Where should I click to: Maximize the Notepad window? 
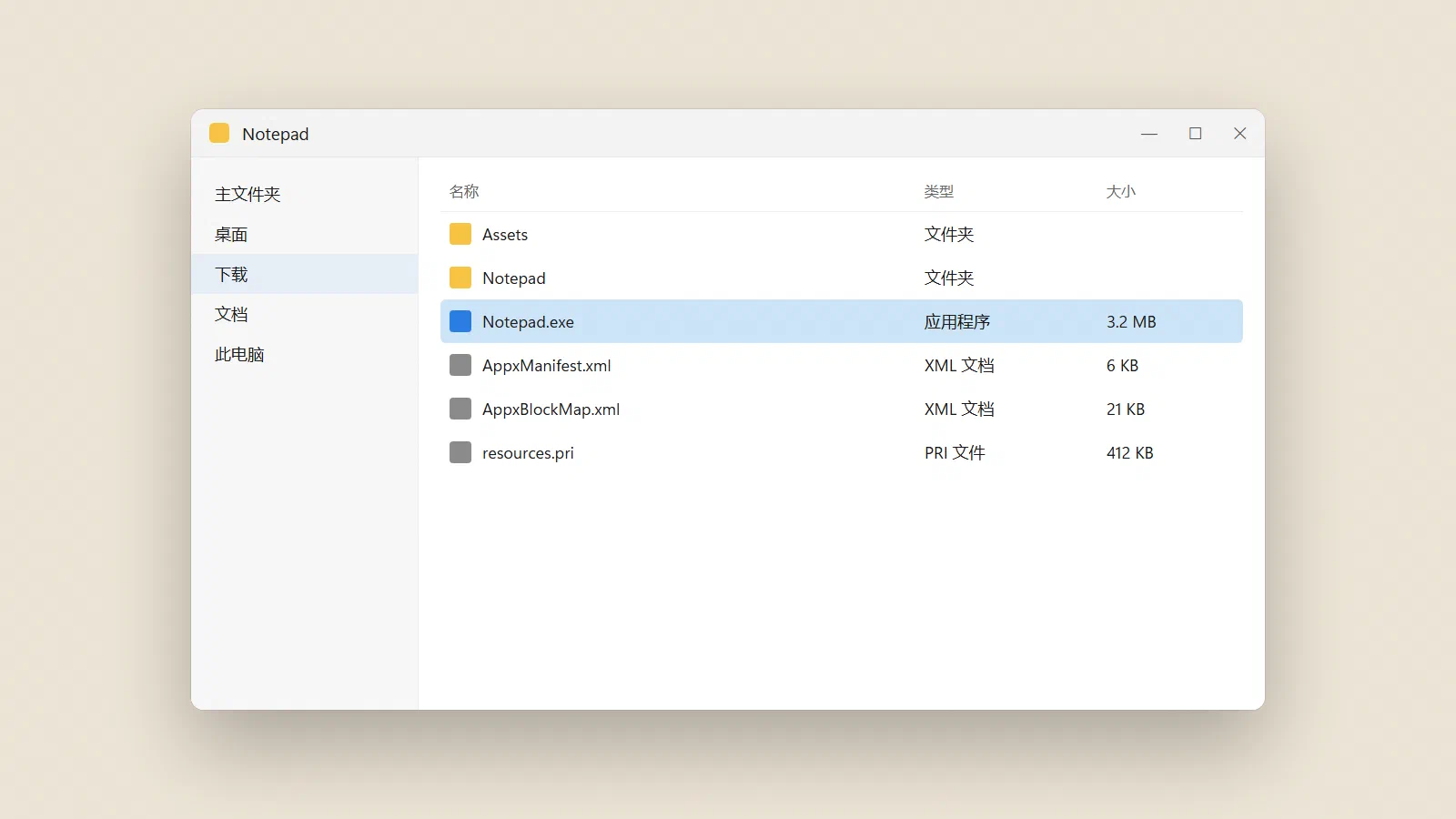1195,133
